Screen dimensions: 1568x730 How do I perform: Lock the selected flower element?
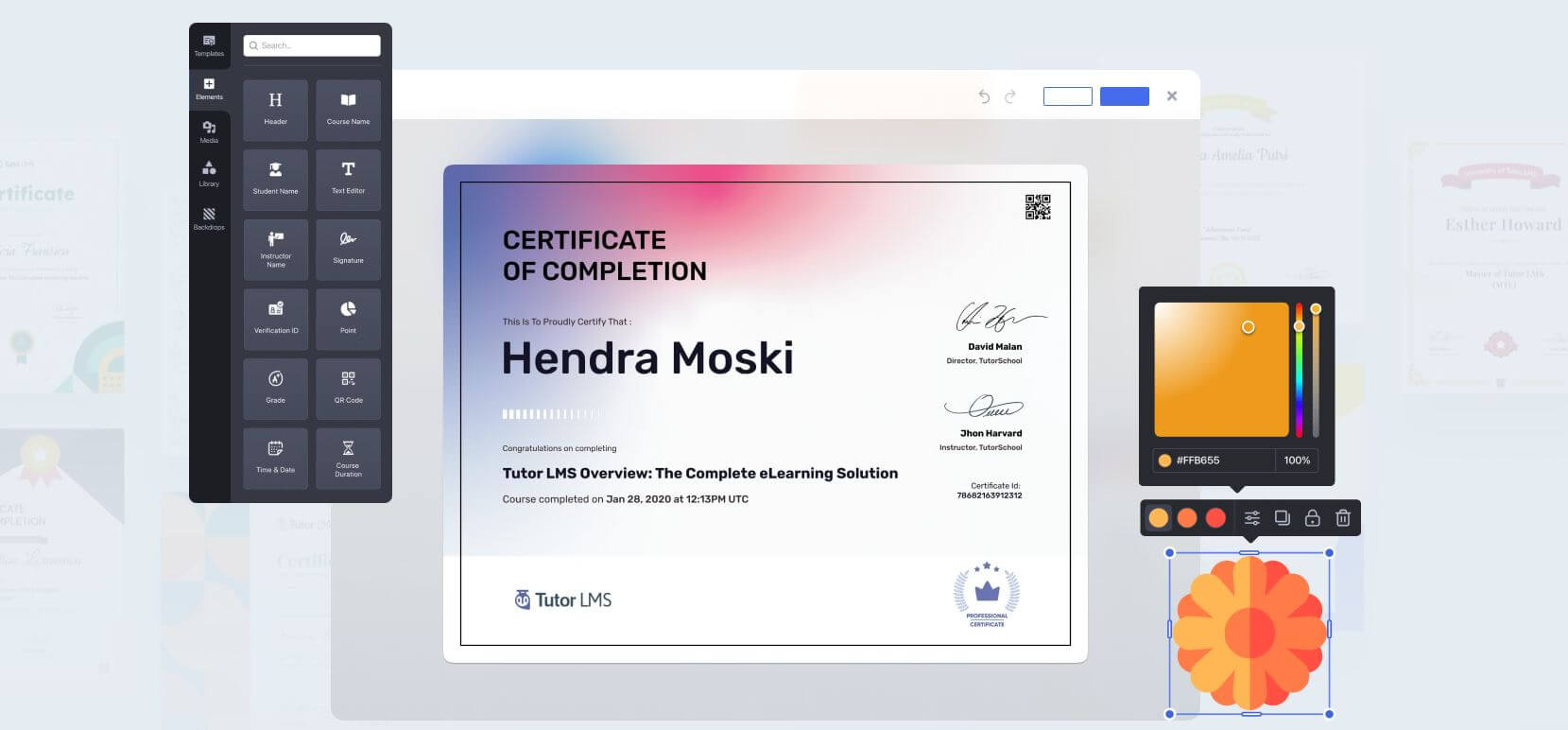[1313, 517]
